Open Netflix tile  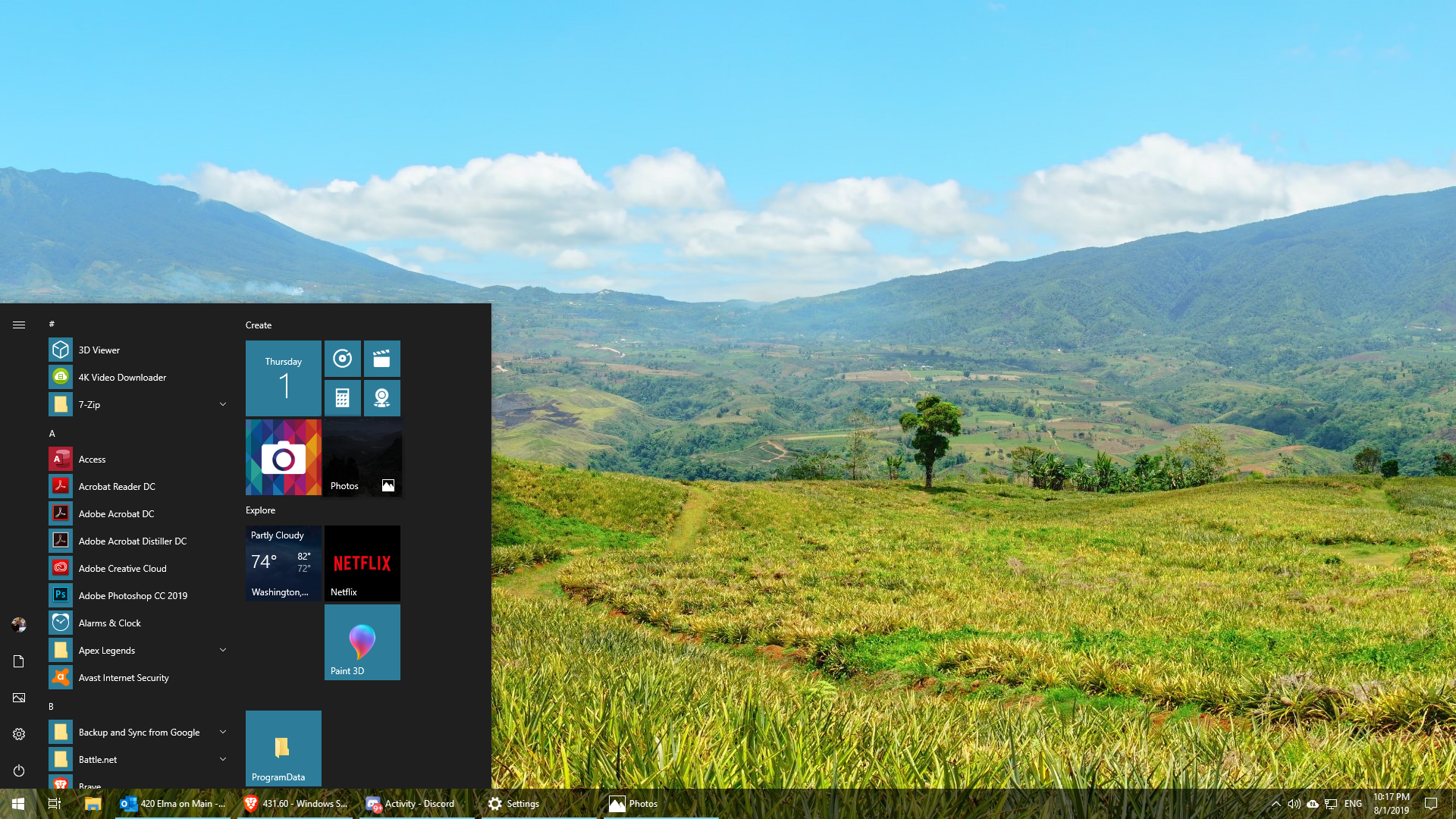(x=361, y=563)
